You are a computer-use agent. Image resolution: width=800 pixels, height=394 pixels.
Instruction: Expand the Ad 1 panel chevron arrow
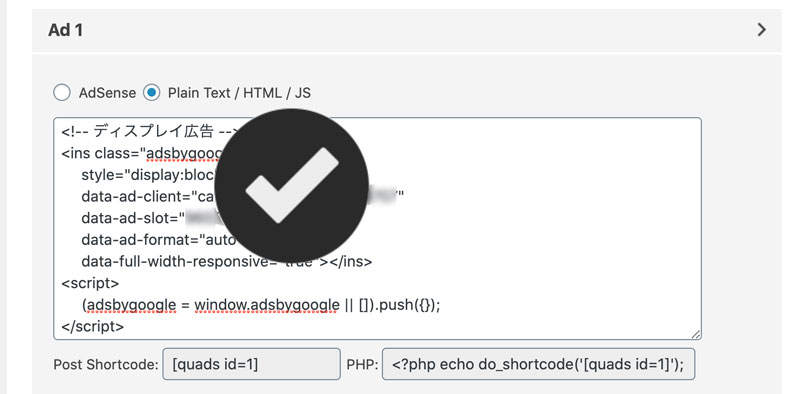pyautogui.click(x=762, y=30)
